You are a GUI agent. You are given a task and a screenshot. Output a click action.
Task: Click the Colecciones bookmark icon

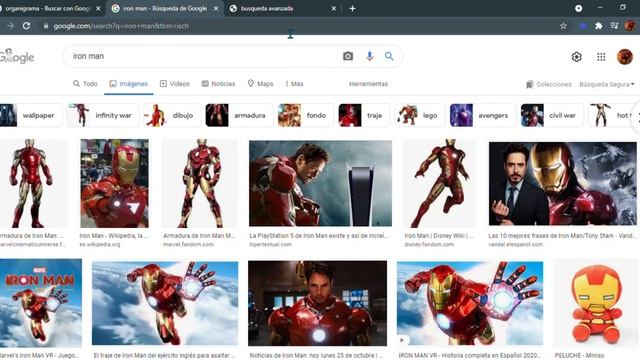pyautogui.click(x=530, y=84)
